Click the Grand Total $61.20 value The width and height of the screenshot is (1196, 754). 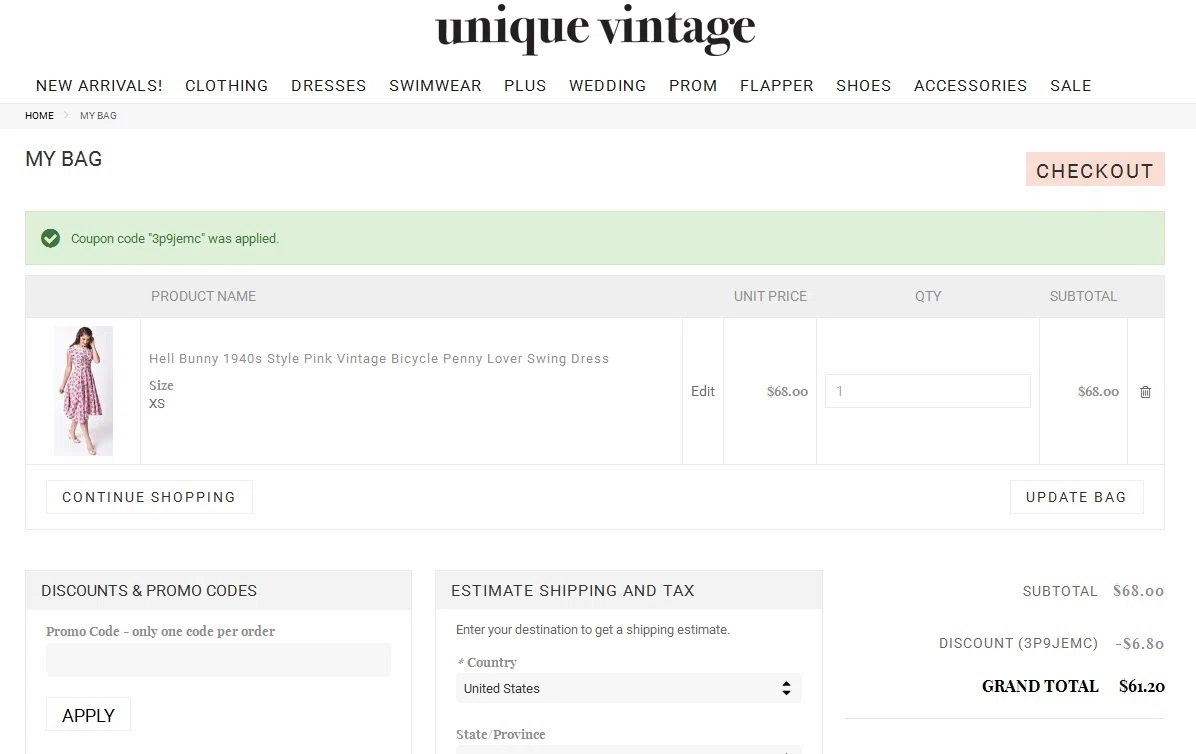[x=1141, y=686]
